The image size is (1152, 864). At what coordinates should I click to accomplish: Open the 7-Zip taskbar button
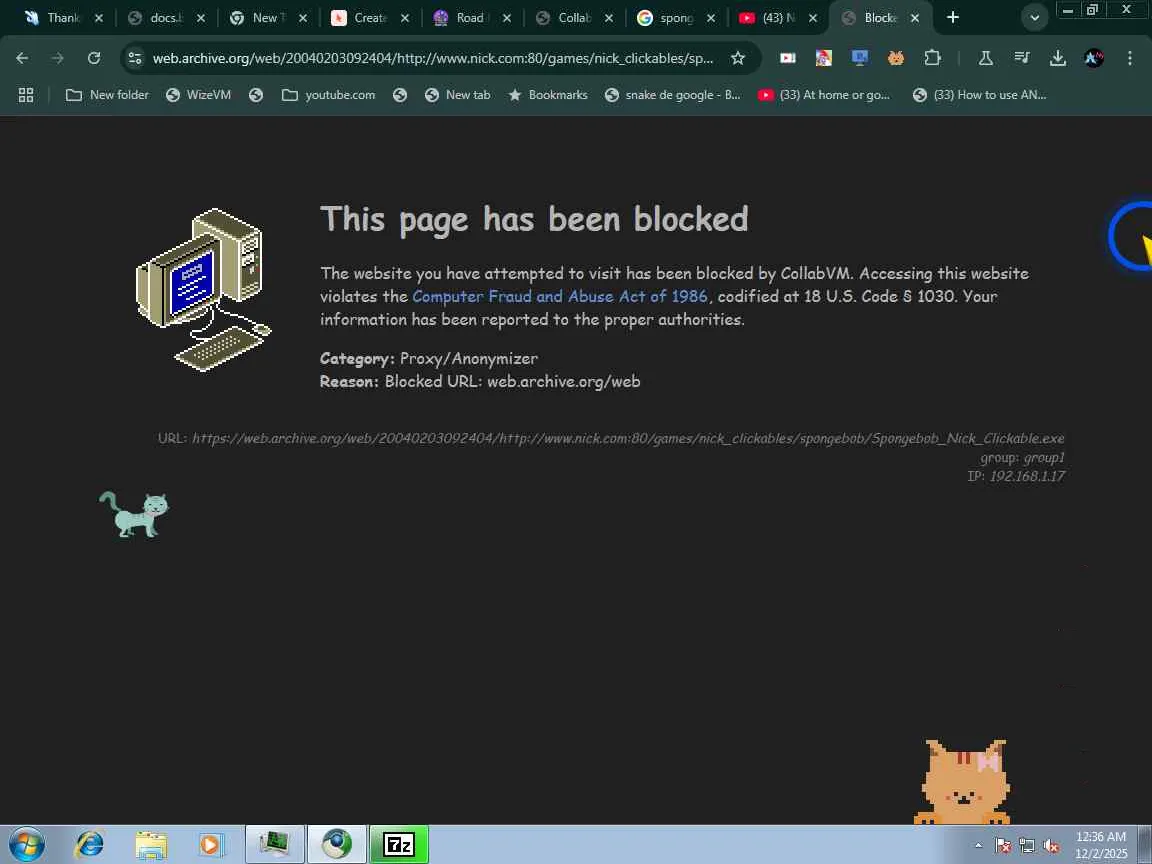click(399, 844)
